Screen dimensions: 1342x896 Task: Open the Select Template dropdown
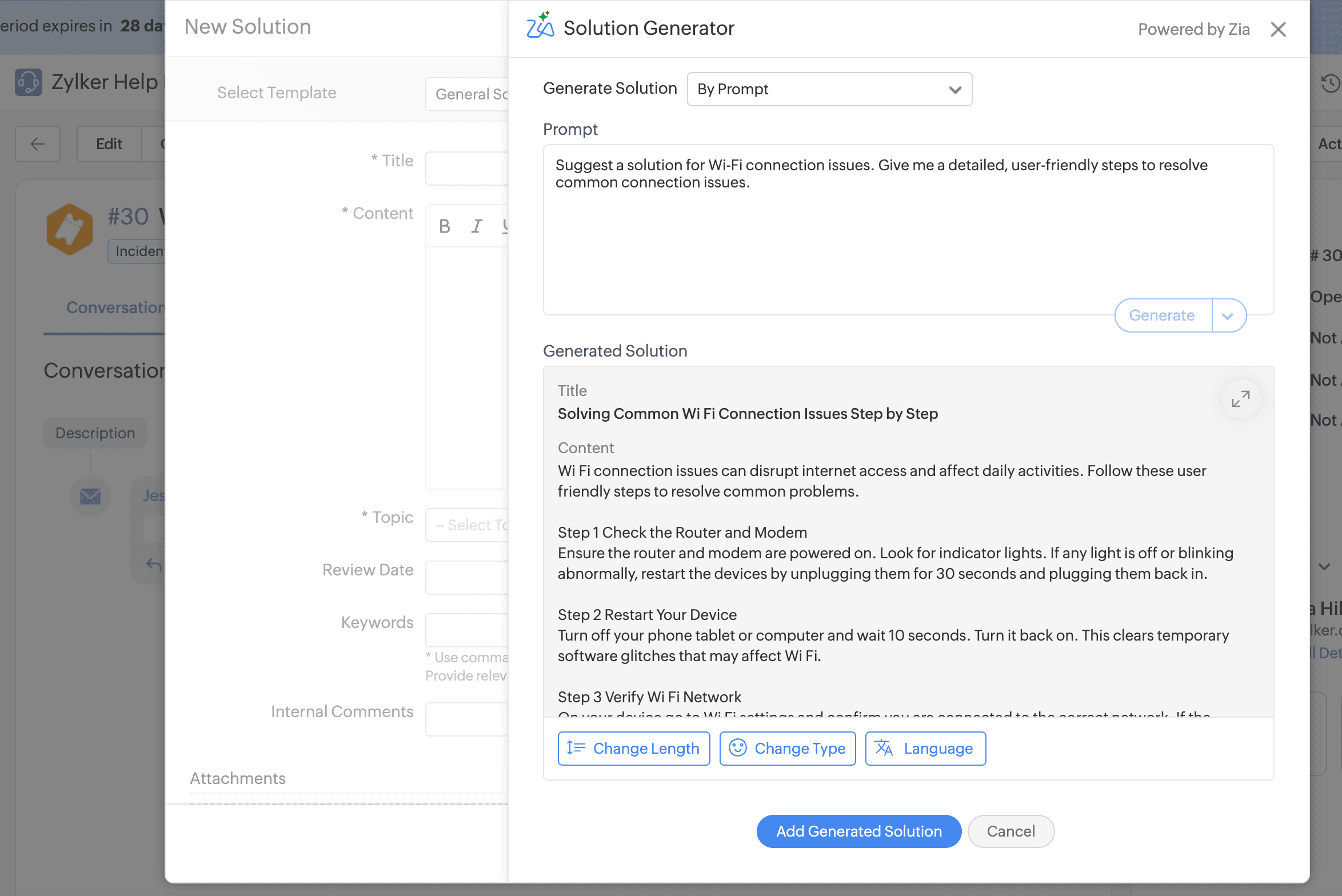[x=468, y=94]
